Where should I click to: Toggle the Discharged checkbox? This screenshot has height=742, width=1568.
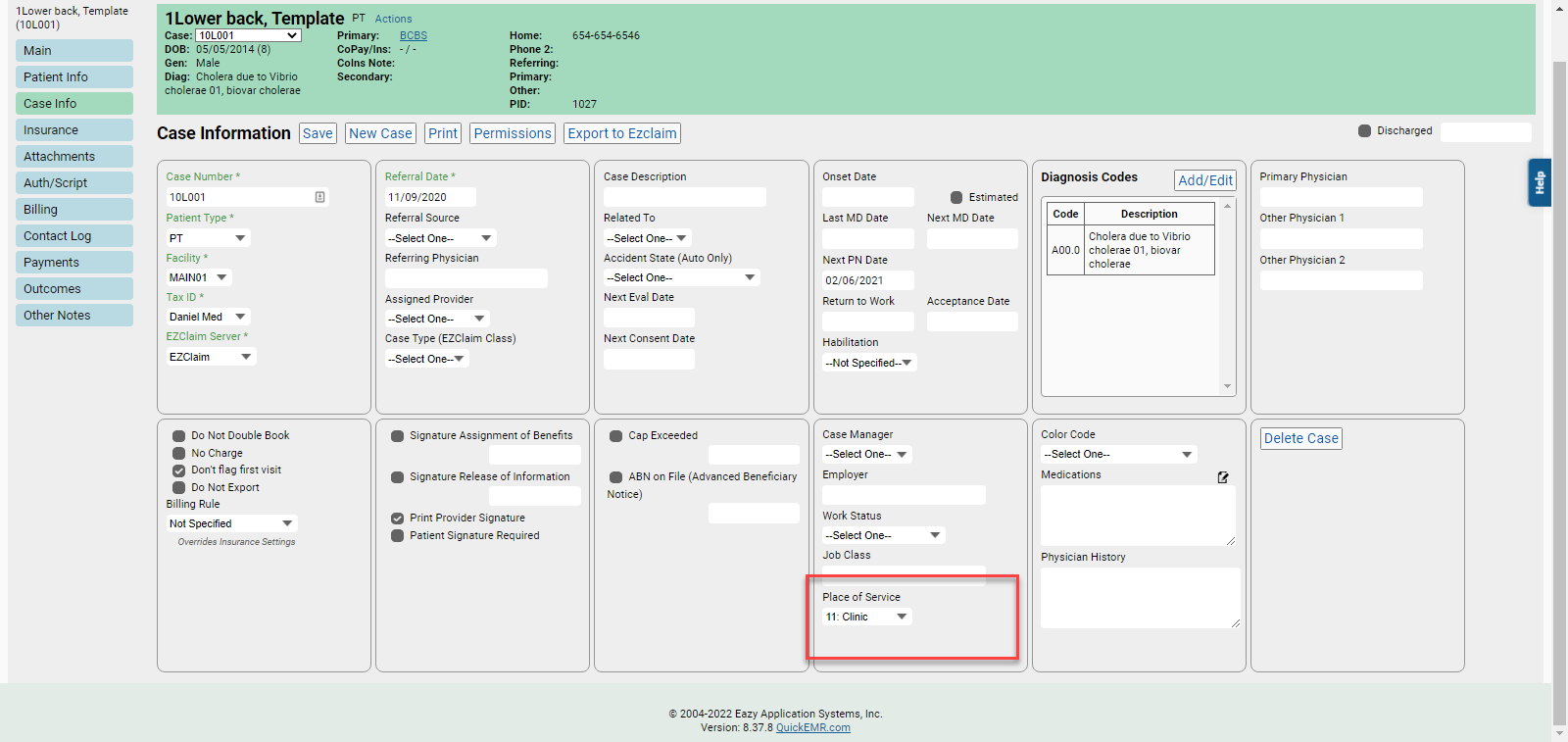pyautogui.click(x=1364, y=130)
